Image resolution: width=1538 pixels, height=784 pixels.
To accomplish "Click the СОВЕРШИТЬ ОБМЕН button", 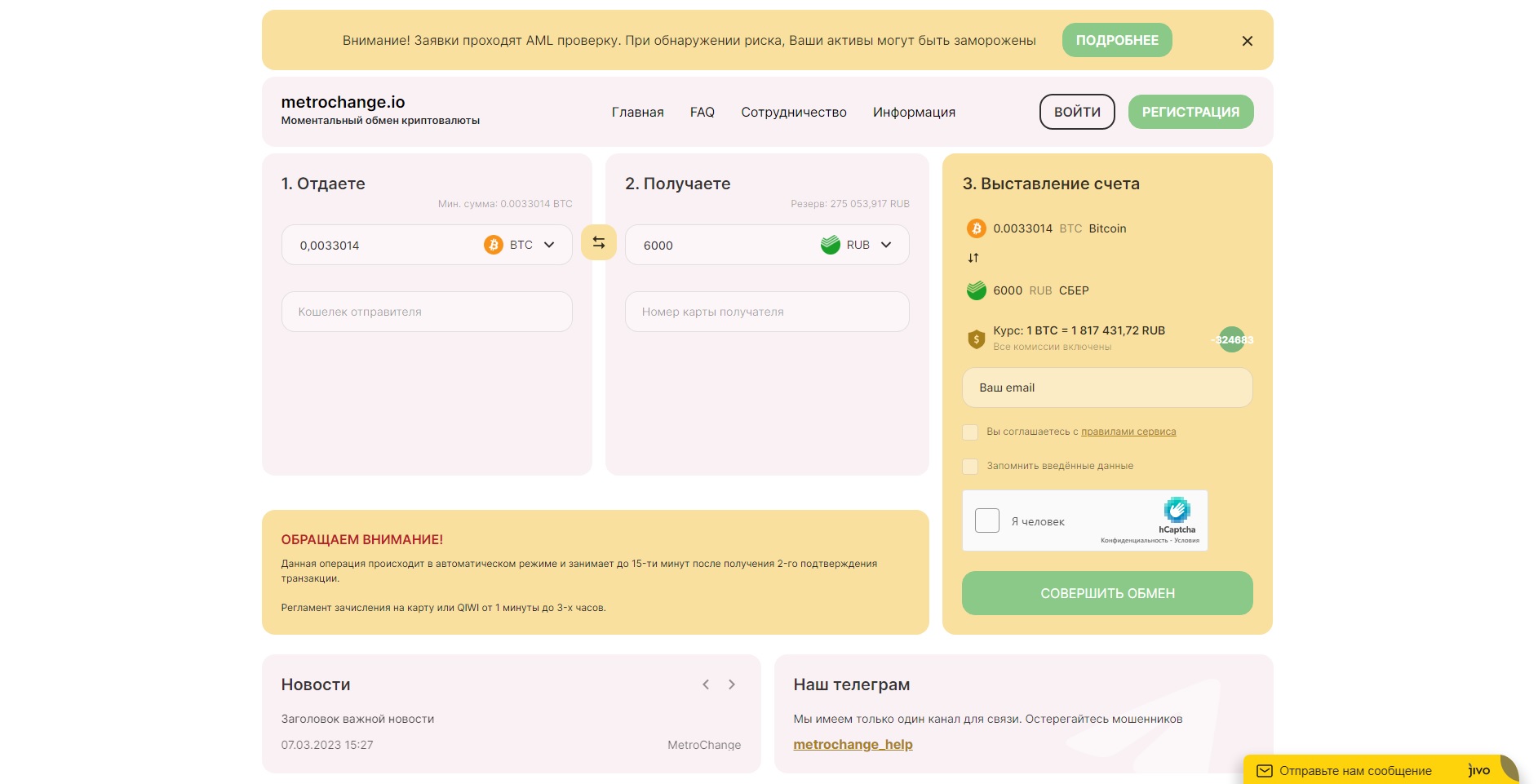I will (1107, 593).
